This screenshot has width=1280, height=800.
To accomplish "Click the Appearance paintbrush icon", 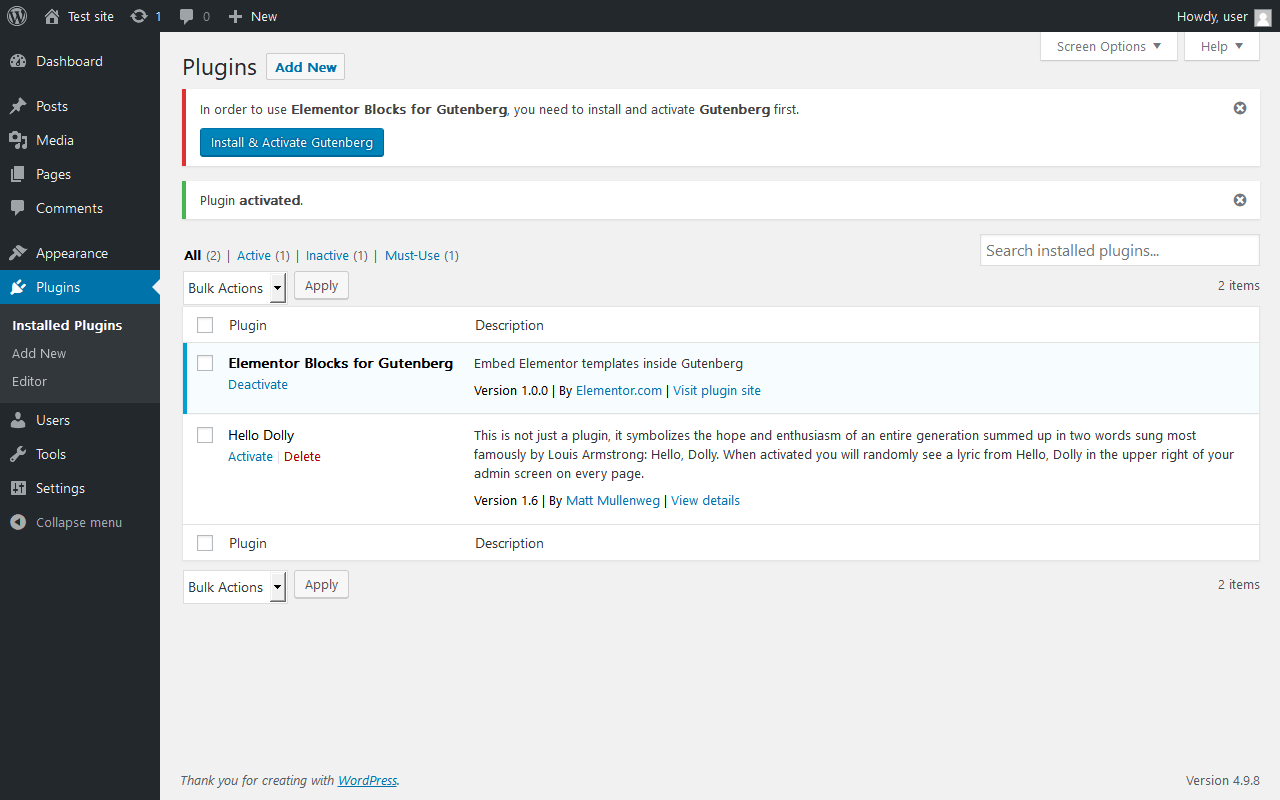I will point(18,253).
